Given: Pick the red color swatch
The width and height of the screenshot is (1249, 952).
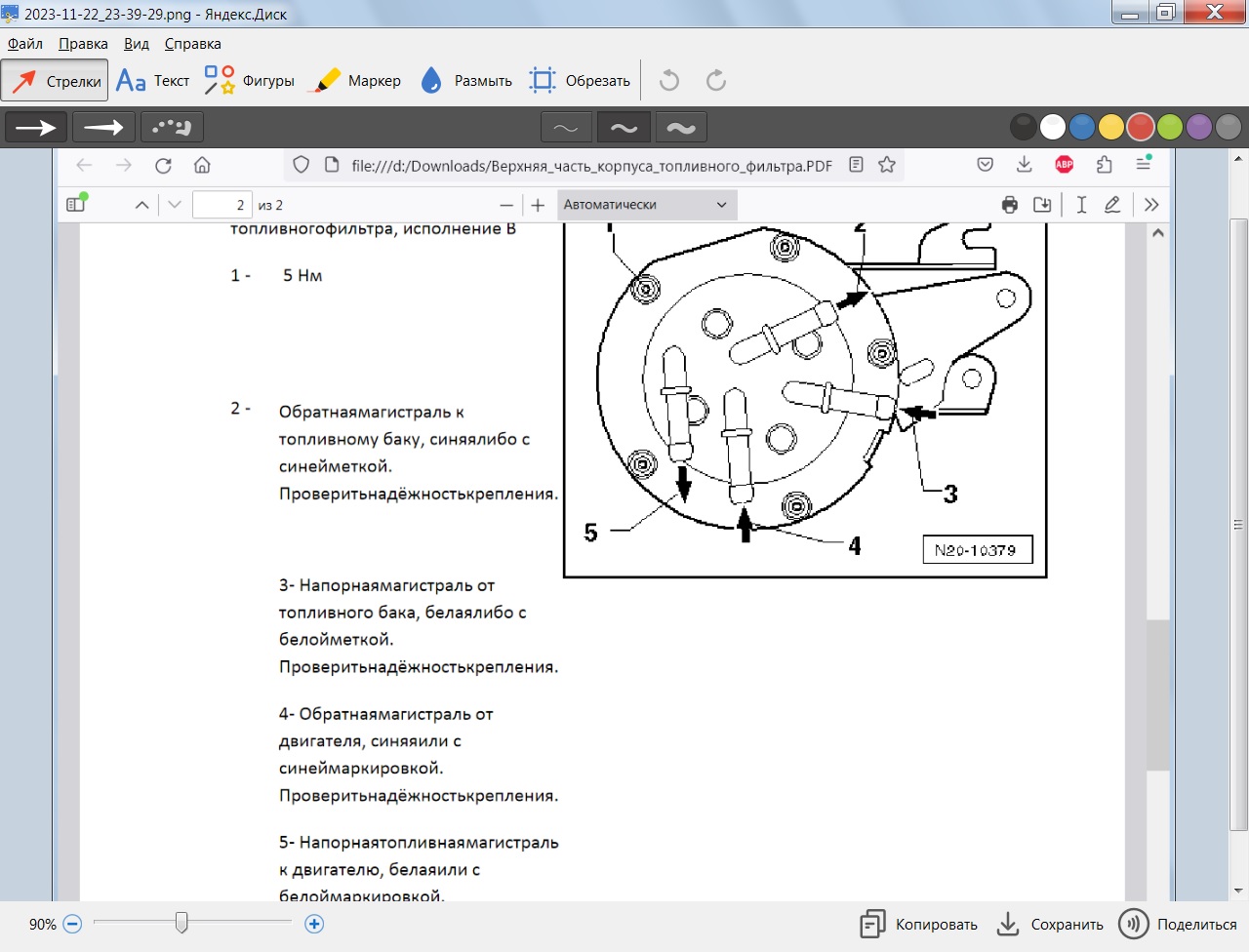Looking at the screenshot, I should [1141, 127].
